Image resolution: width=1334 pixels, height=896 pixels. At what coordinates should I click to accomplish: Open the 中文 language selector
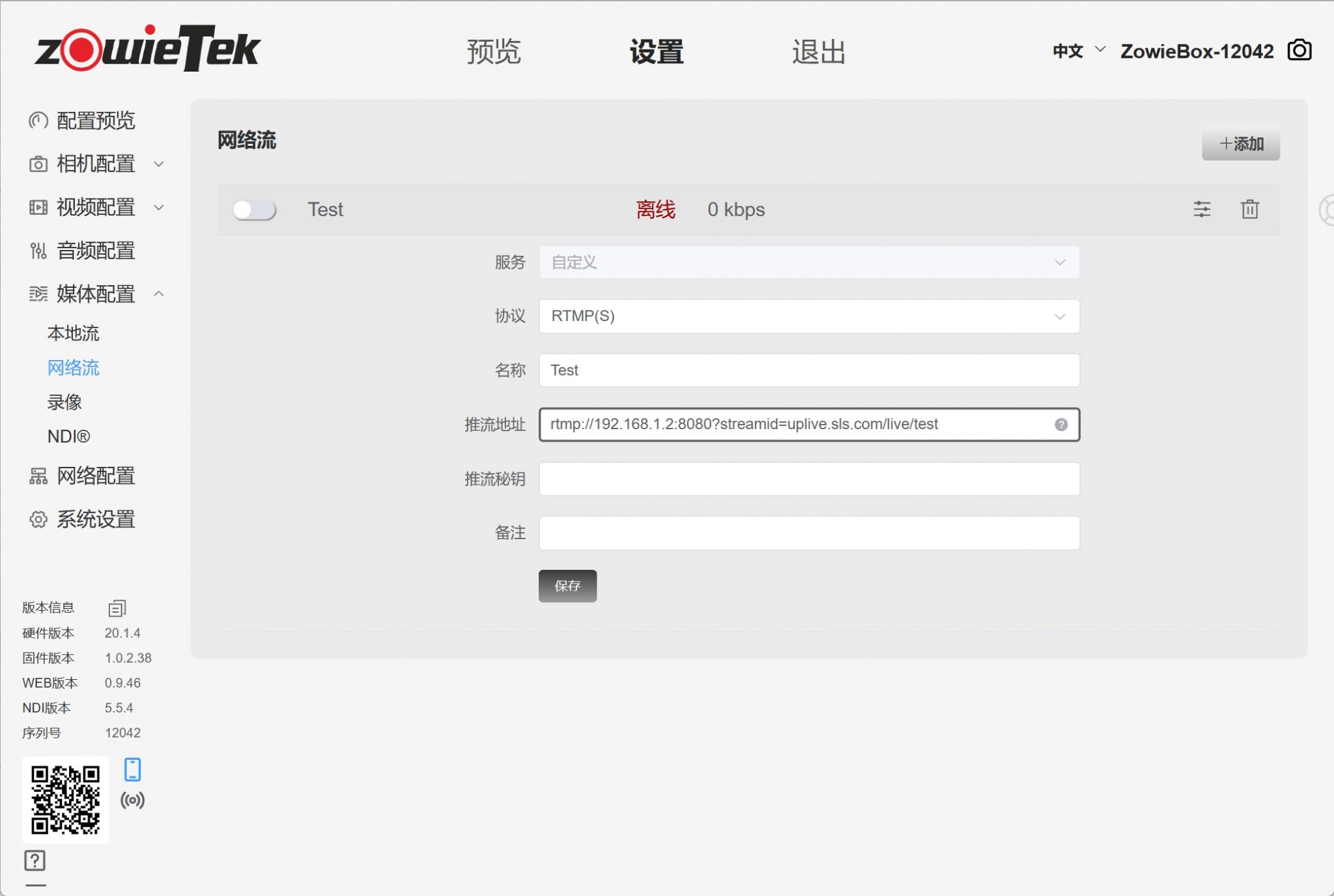point(1079,51)
